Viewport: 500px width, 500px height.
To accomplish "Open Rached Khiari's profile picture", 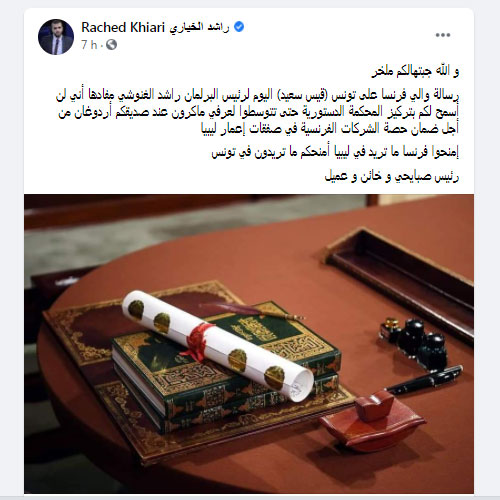I will pyautogui.click(x=56, y=37).
